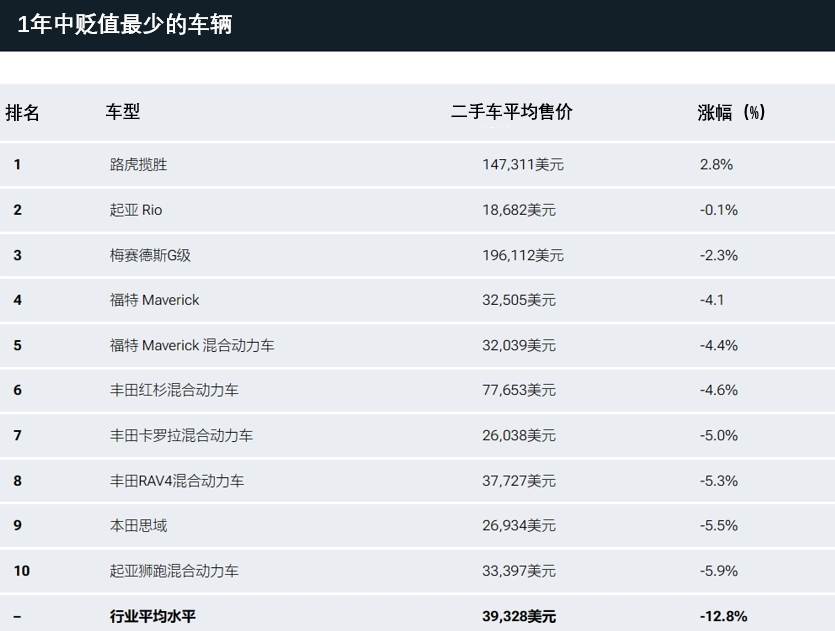Image resolution: width=835 pixels, height=631 pixels.
Task: Click the 涨幅（%） column header
Action: pos(731,112)
